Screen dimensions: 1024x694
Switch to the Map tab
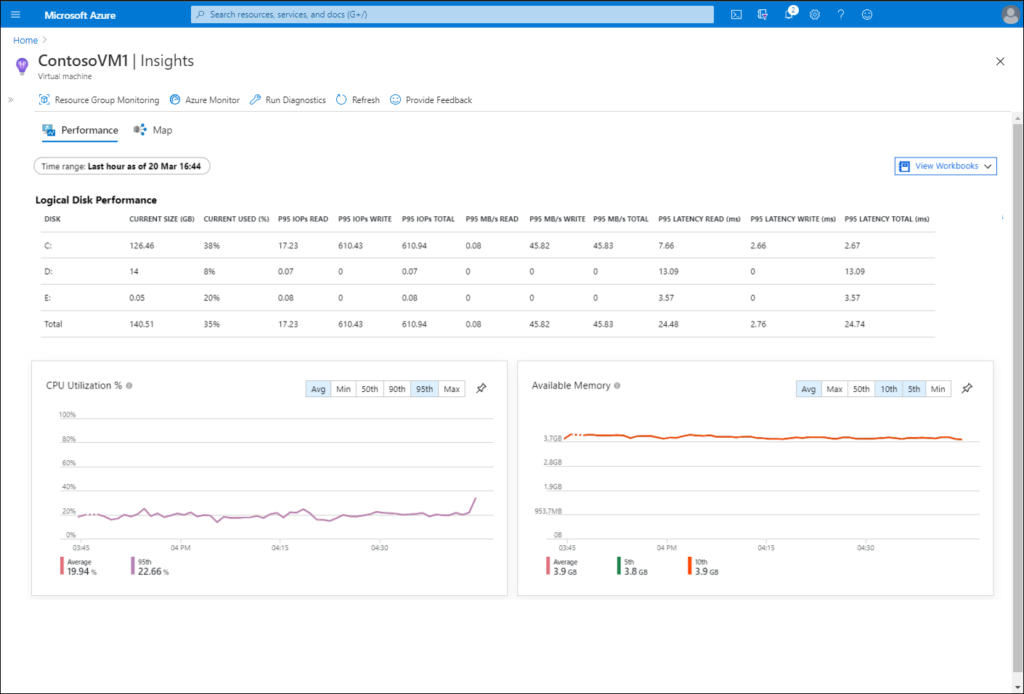(153, 130)
